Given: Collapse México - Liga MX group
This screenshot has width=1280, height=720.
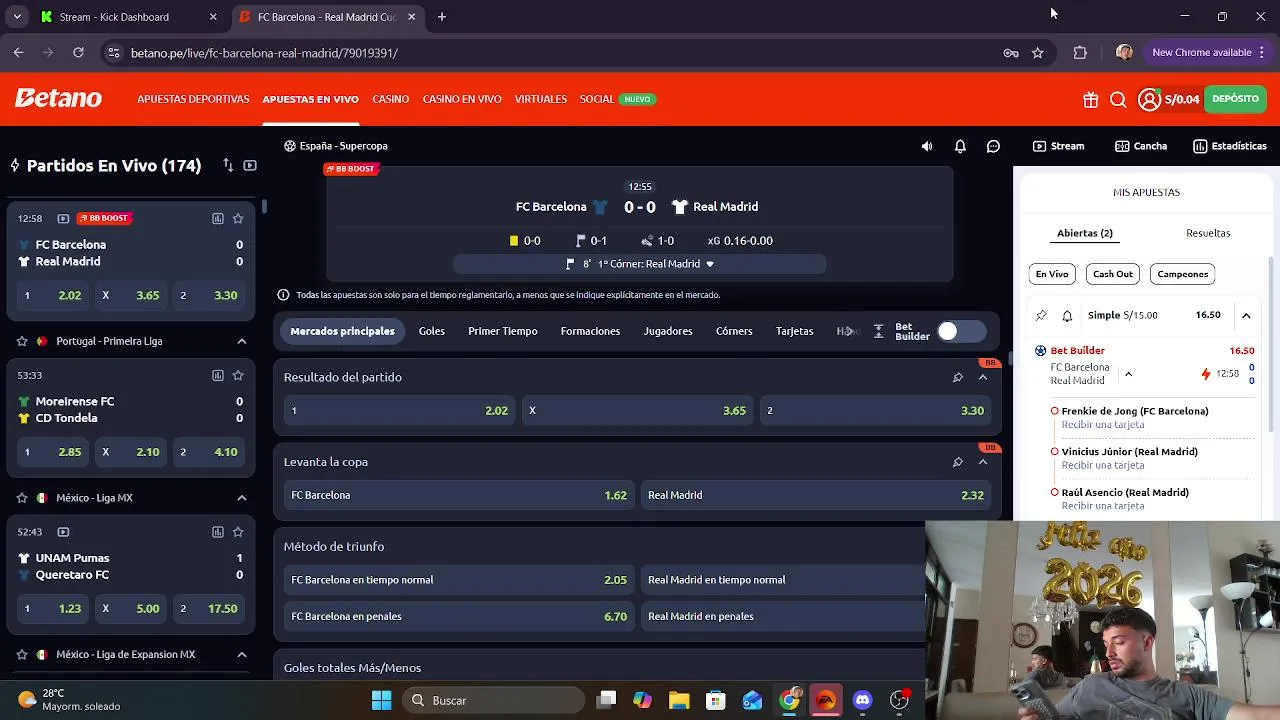Looking at the screenshot, I should pyautogui.click(x=242, y=498).
